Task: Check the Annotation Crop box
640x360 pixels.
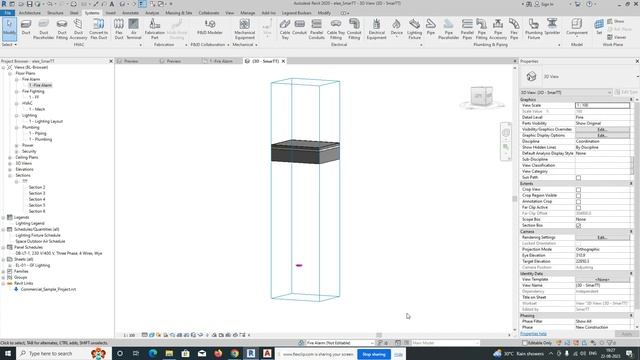Action: point(578,202)
